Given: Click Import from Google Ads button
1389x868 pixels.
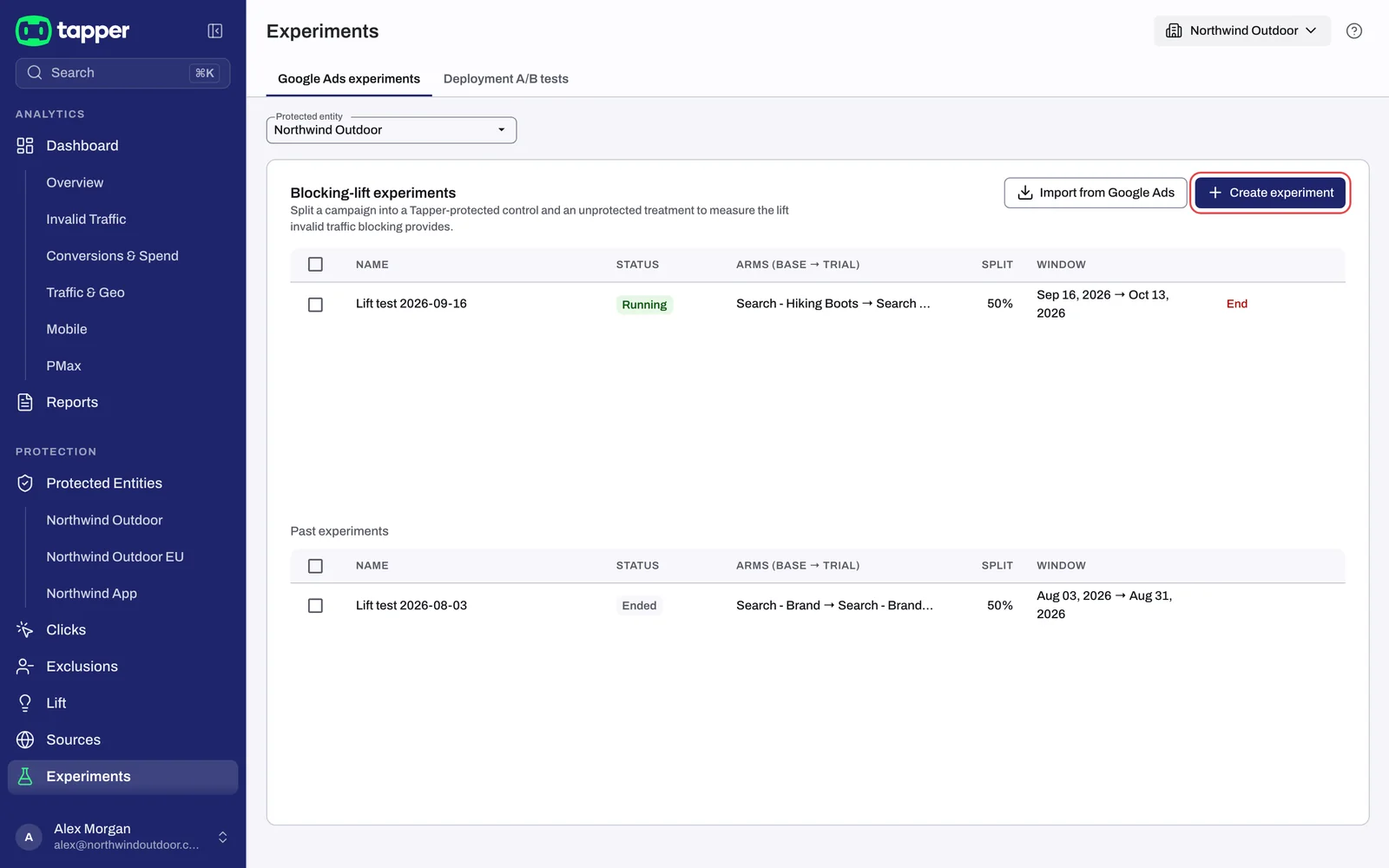Looking at the screenshot, I should 1096,193.
